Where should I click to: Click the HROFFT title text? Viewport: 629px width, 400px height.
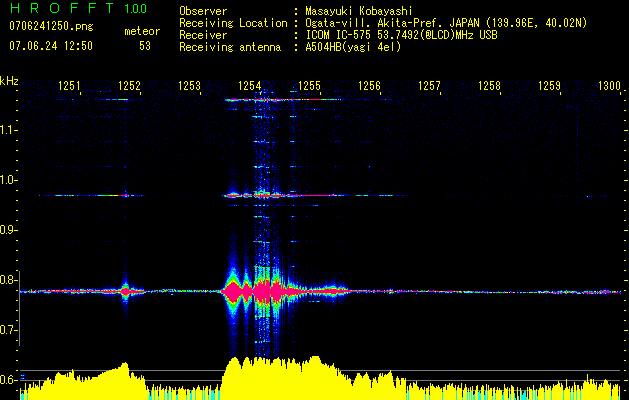[x=58, y=9]
